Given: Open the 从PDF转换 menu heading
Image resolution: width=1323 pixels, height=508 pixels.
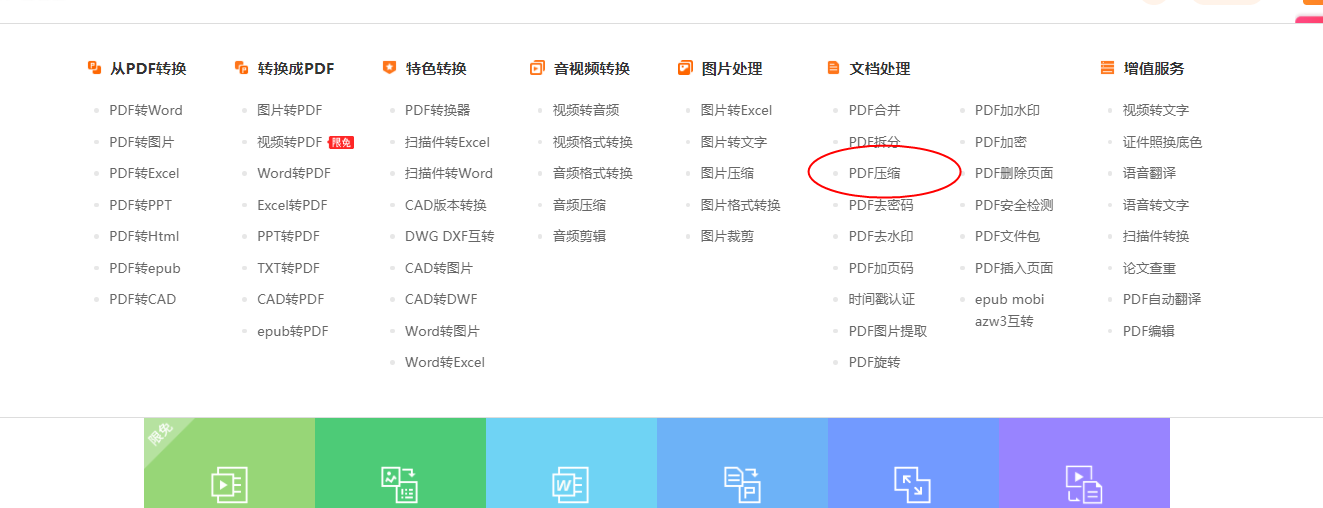Looking at the screenshot, I should coord(148,69).
